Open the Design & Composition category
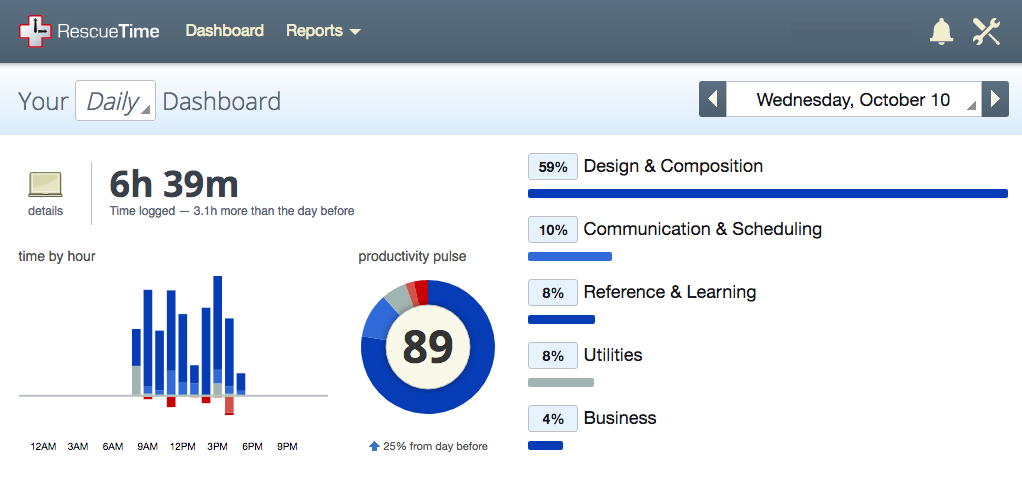Viewport: 1022px width, 482px height. [673, 166]
